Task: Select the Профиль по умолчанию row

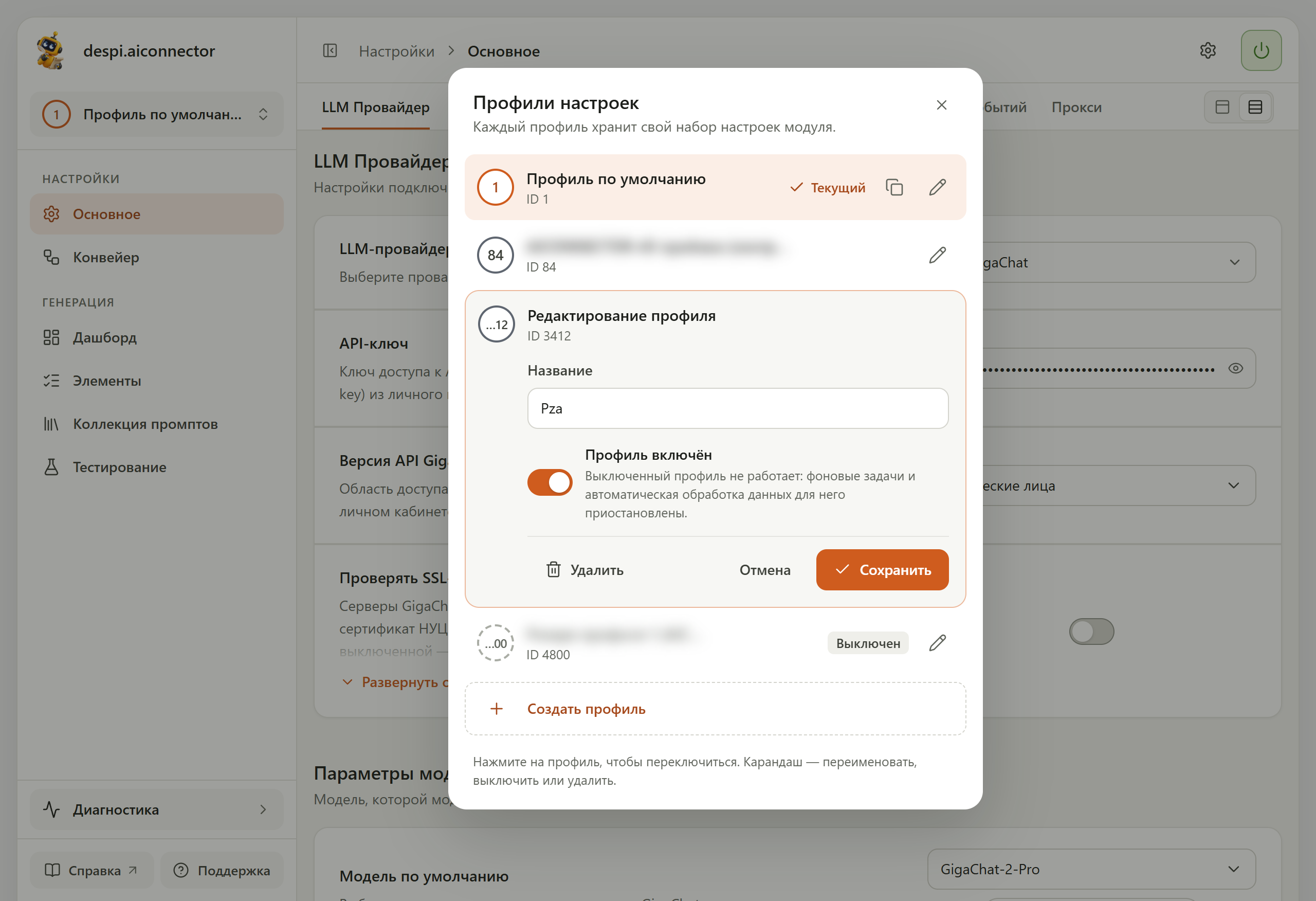Action: (715, 187)
